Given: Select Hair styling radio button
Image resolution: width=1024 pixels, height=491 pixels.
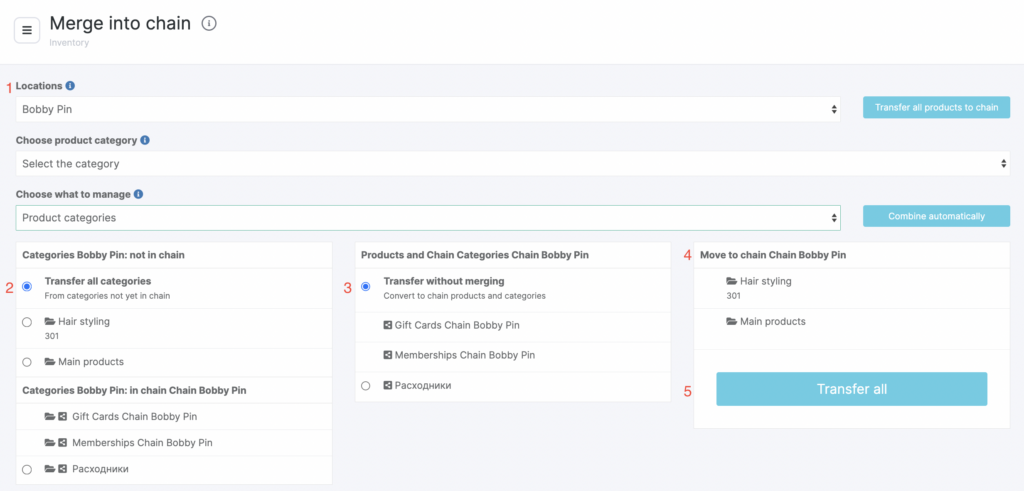Looking at the screenshot, I should point(27,322).
